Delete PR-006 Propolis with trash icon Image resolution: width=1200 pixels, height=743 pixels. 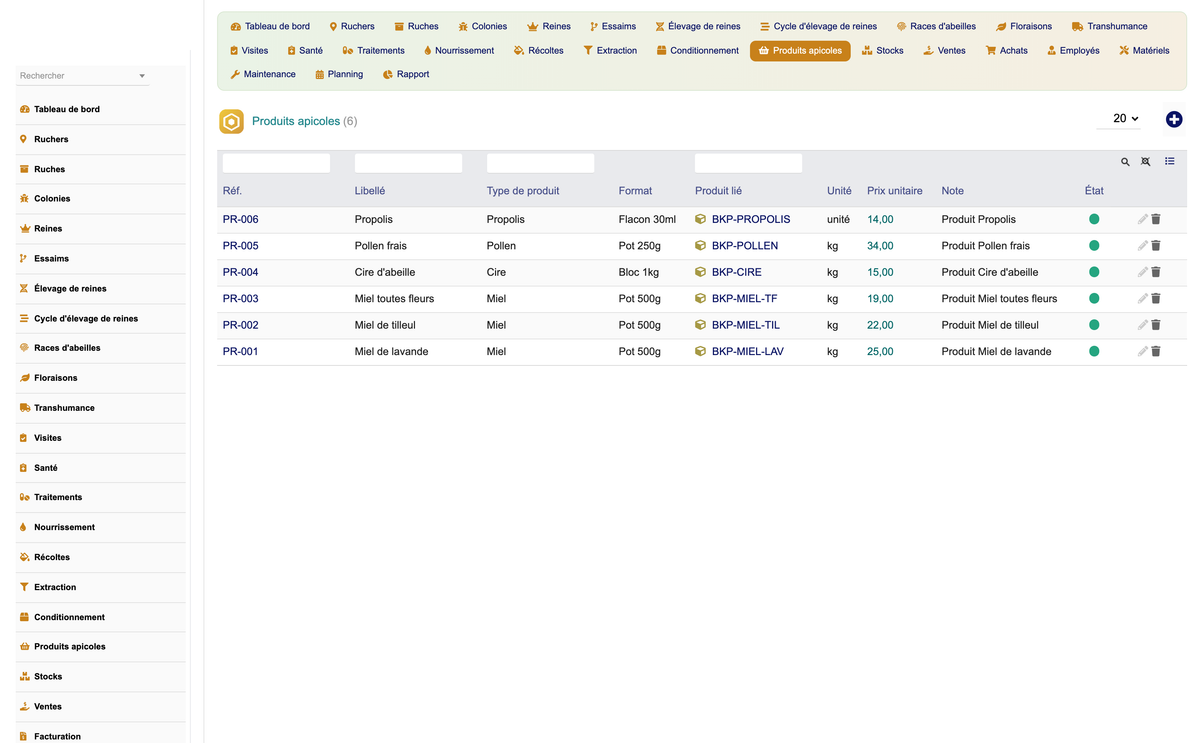click(x=1156, y=219)
